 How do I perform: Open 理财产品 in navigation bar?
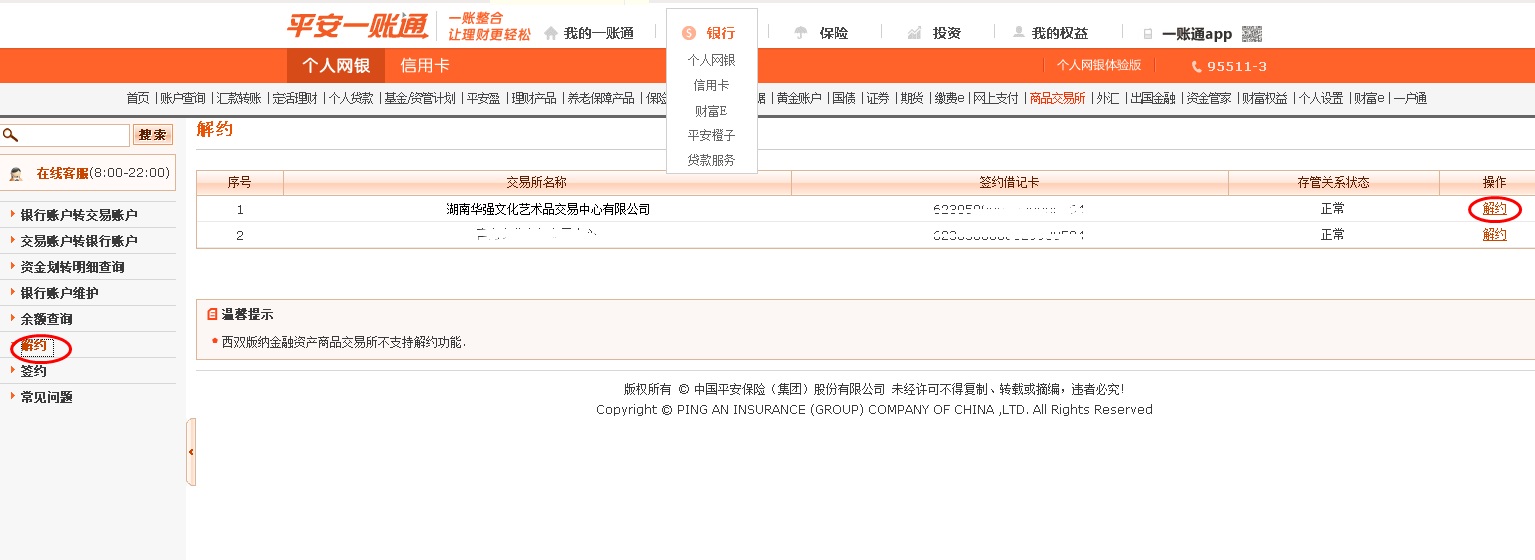click(x=533, y=98)
